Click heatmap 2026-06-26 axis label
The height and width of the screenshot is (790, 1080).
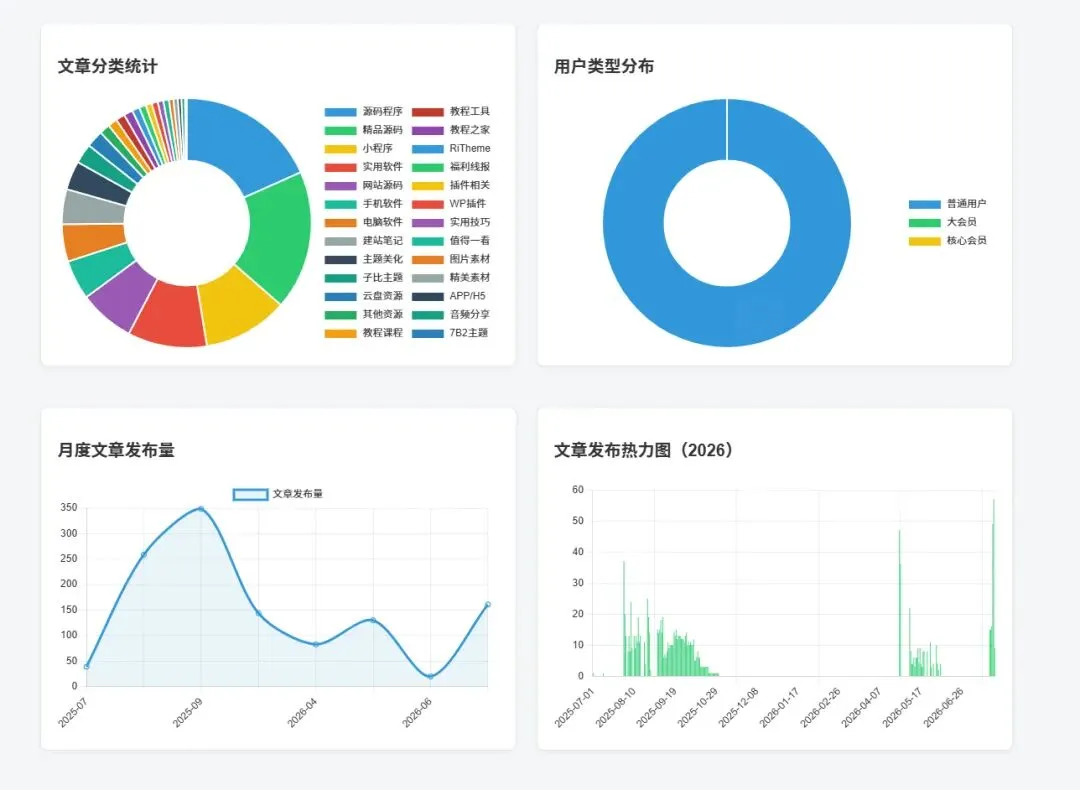[943, 707]
